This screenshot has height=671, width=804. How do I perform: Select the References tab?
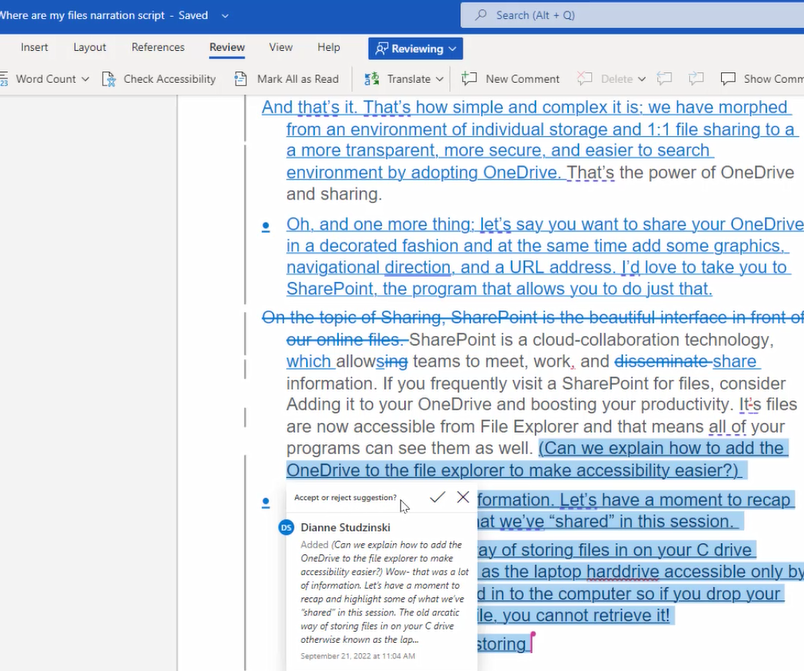pos(157,46)
